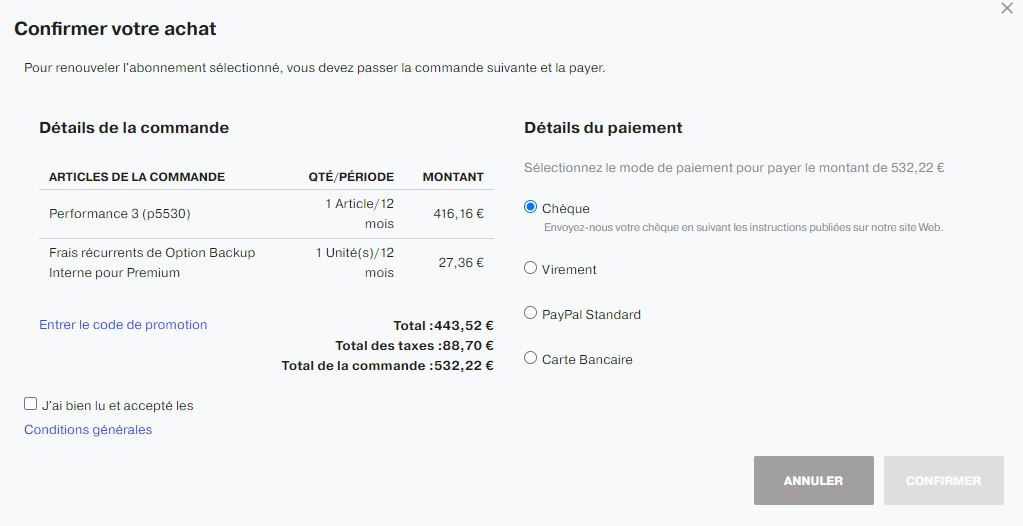Click the ANNULER button
Screen dimensions: 1023x526
click(x=814, y=480)
